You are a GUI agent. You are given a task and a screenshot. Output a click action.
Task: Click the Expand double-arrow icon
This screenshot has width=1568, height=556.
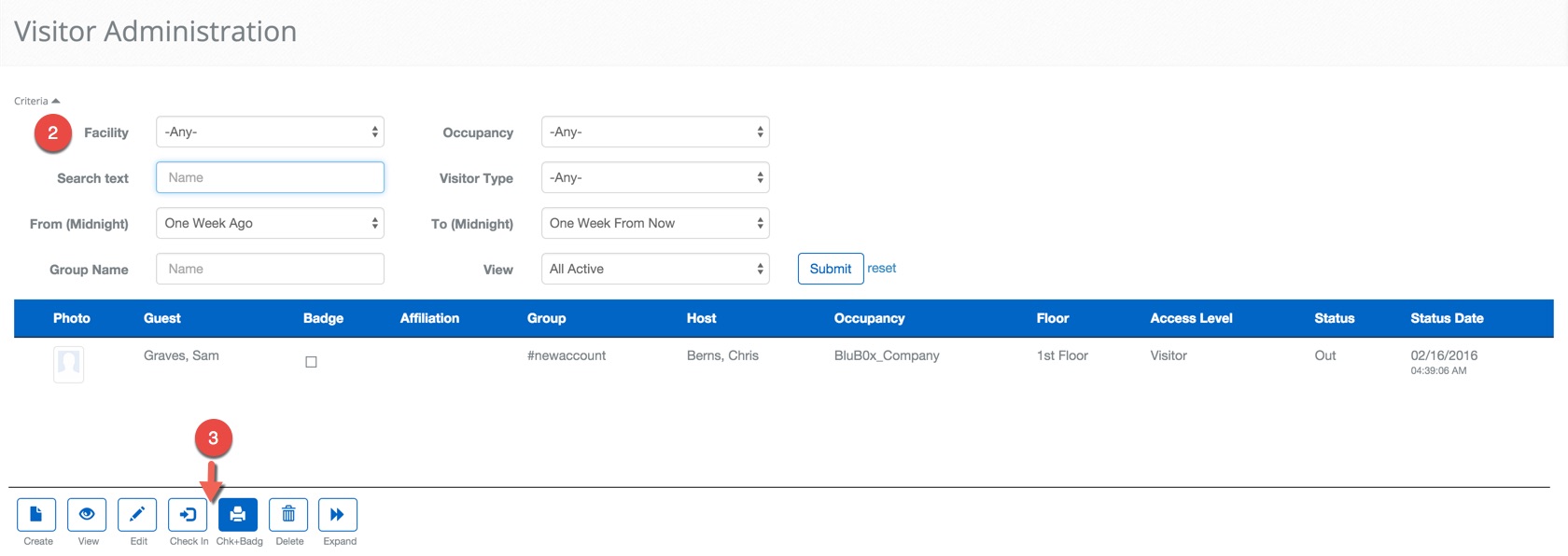pyautogui.click(x=338, y=515)
